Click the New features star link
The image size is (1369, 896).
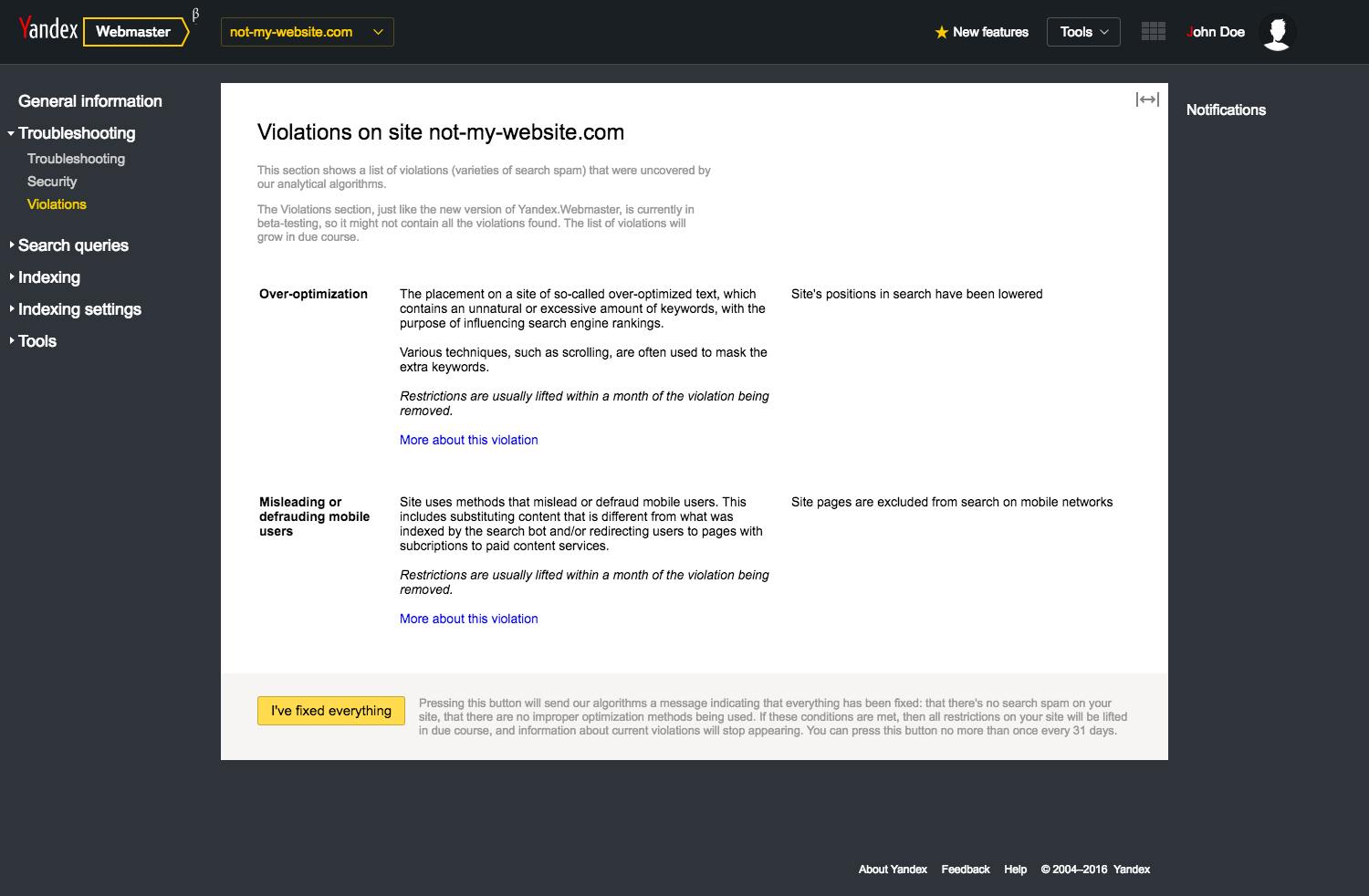click(981, 32)
